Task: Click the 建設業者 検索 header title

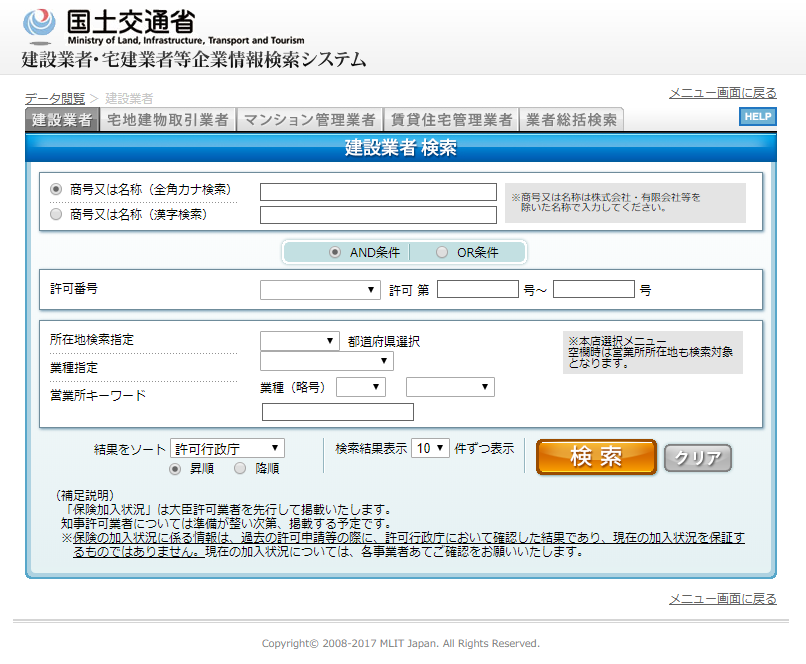Action: point(401,147)
